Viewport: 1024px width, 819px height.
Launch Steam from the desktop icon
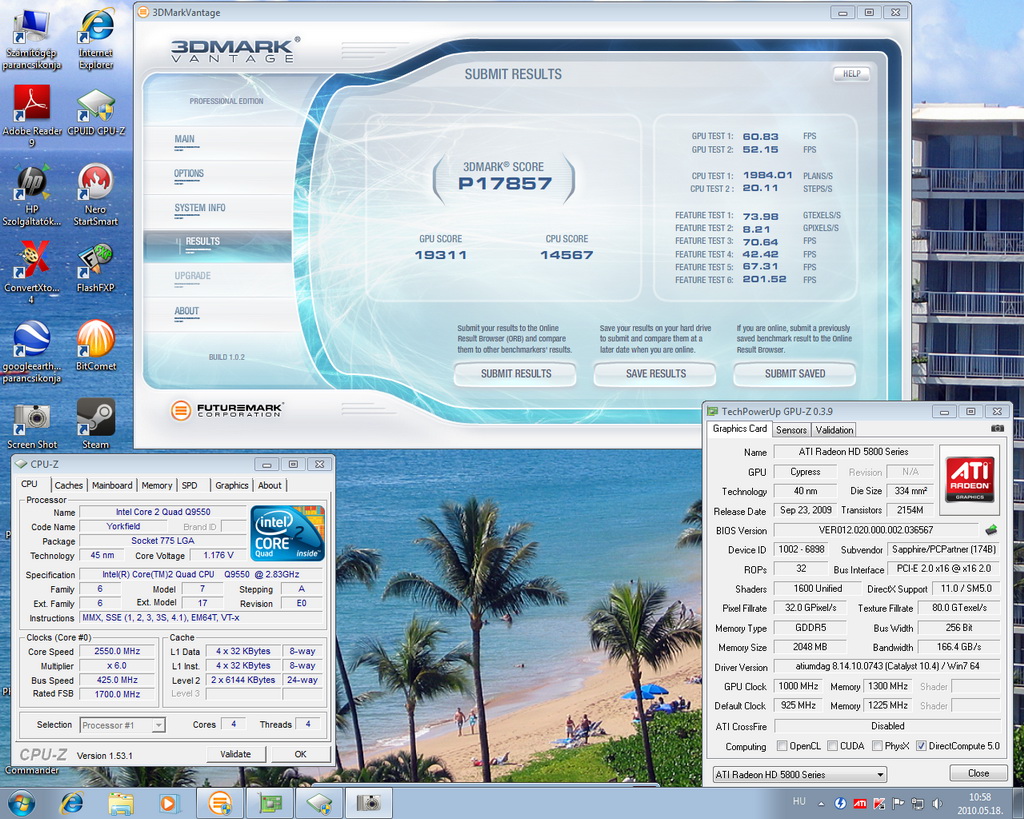(x=96, y=425)
